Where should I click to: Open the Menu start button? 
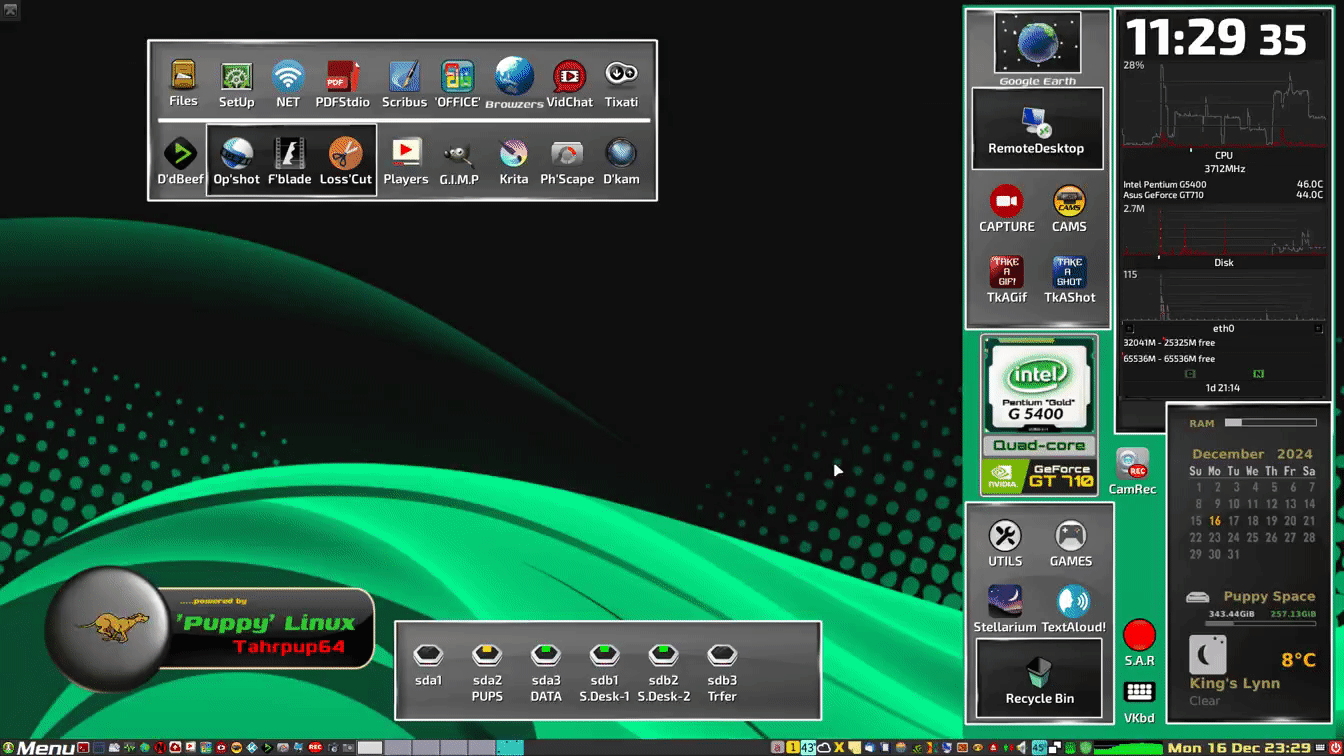(x=36, y=748)
